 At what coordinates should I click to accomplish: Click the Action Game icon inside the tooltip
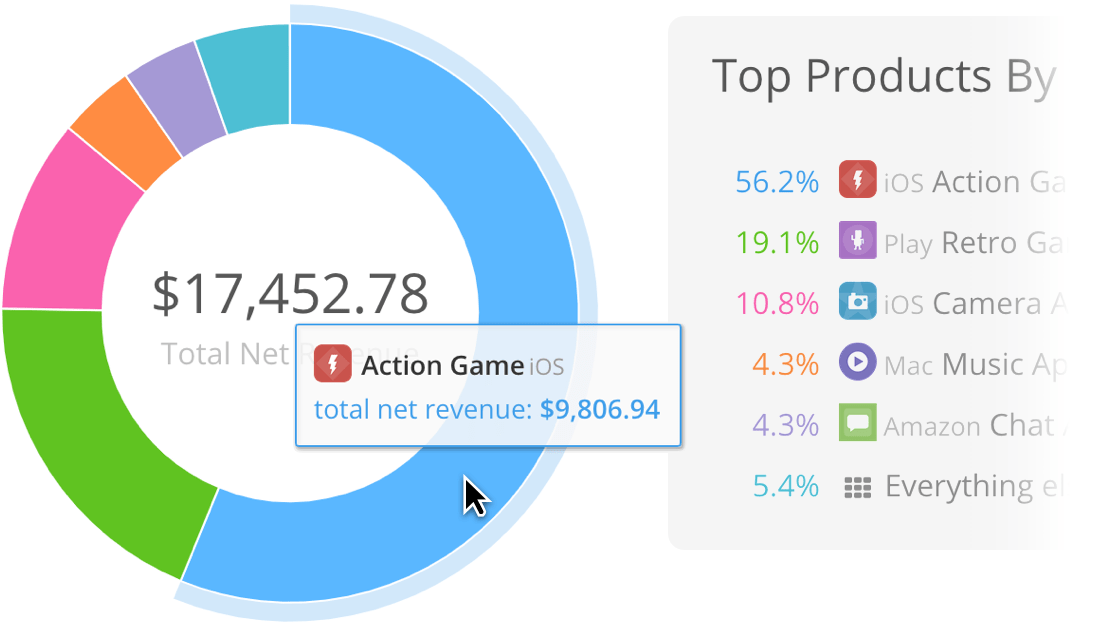click(x=331, y=364)
